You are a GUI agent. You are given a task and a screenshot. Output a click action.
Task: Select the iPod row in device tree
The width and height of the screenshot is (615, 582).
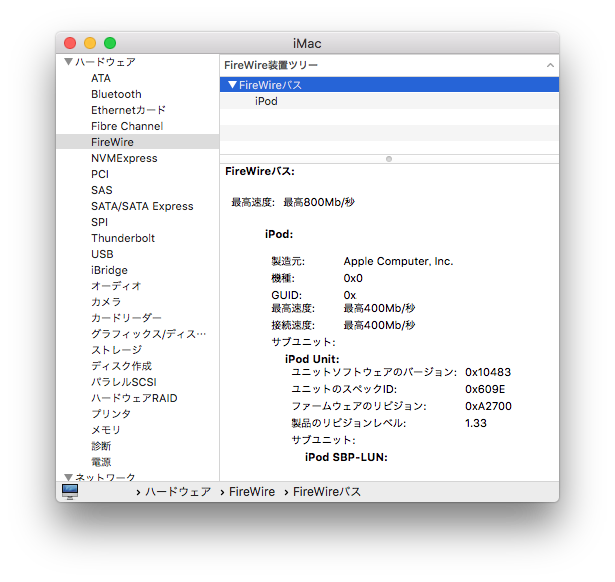pos(389,101)
